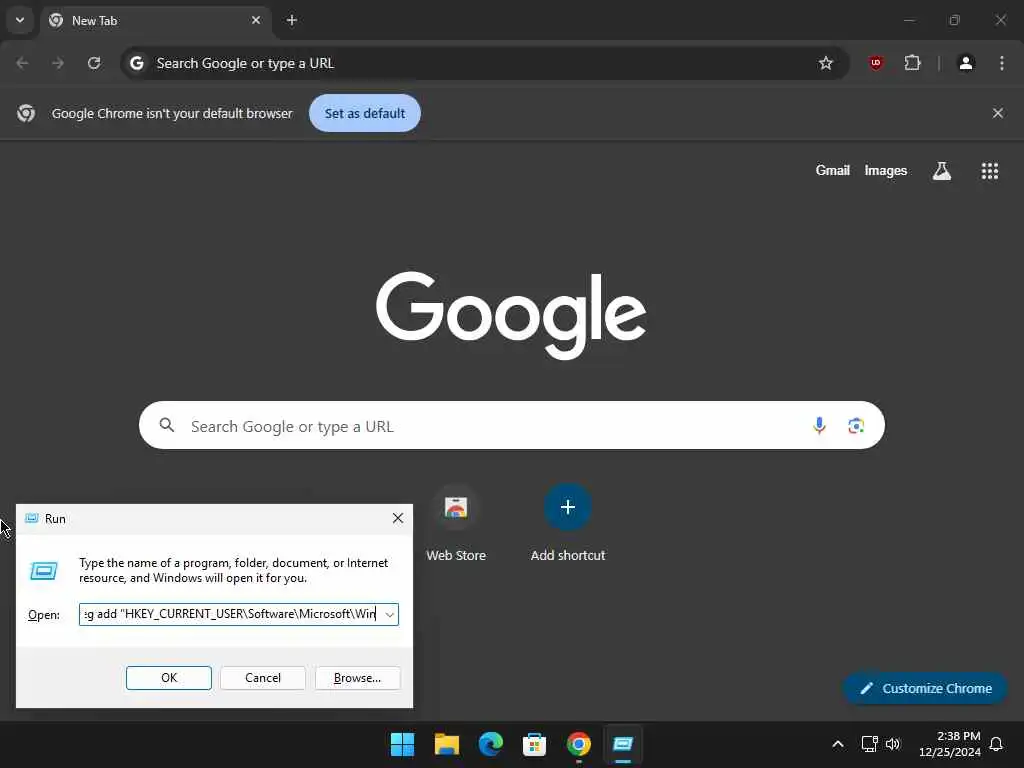Open the Chrome three-dot menu

[1002, 63]
